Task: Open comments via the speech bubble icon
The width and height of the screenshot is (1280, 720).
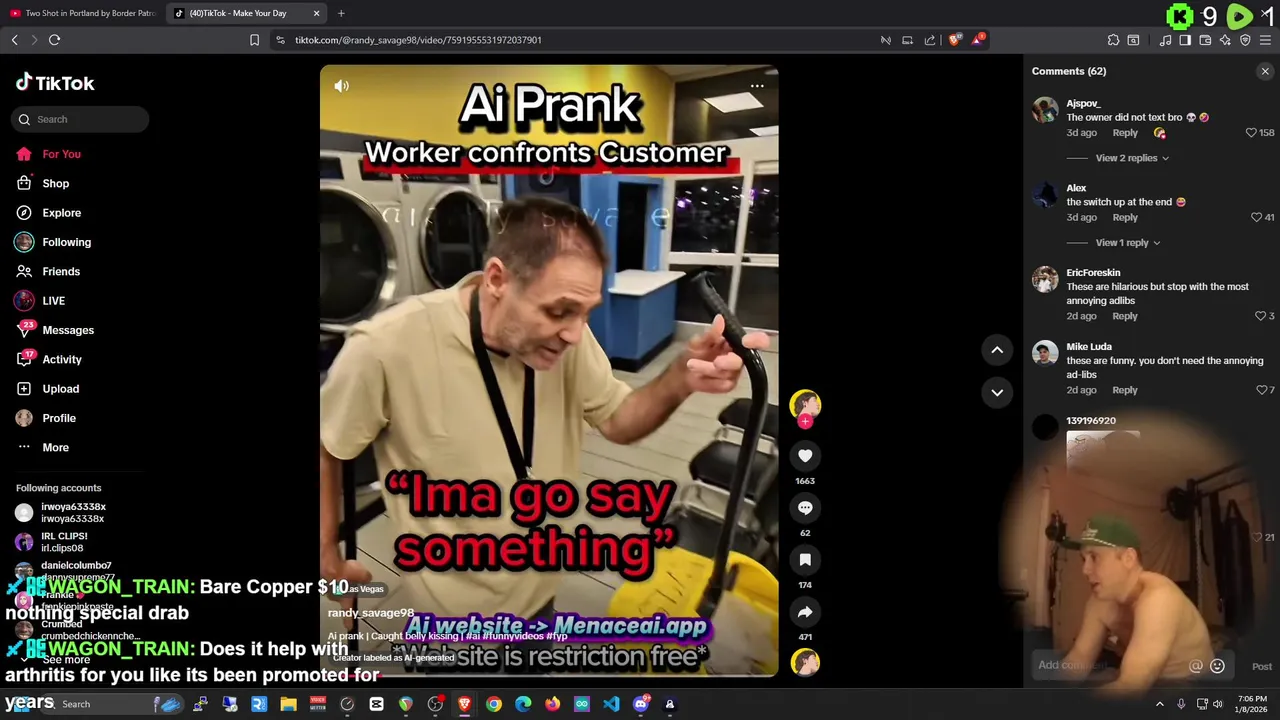Action: pyautogui.click(x=805, y=508)
